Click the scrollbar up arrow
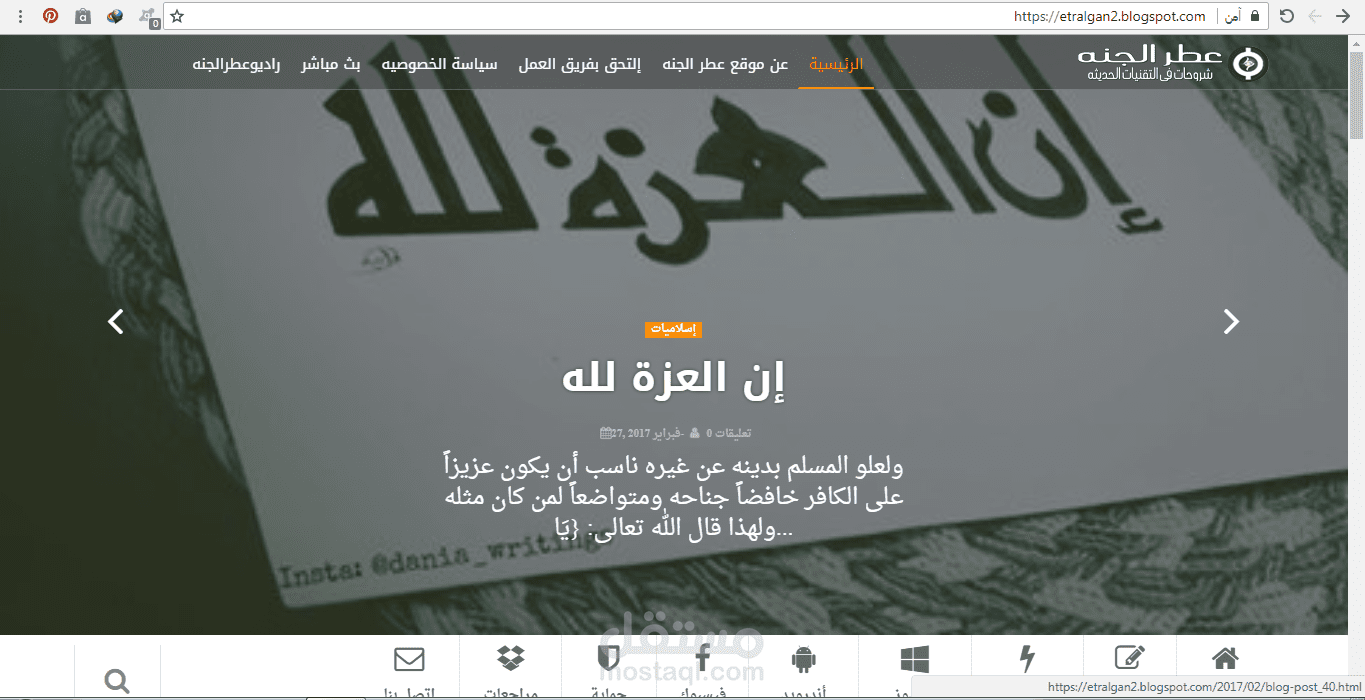Viewport: 1365px width, 700px height. click(1356, 43)
